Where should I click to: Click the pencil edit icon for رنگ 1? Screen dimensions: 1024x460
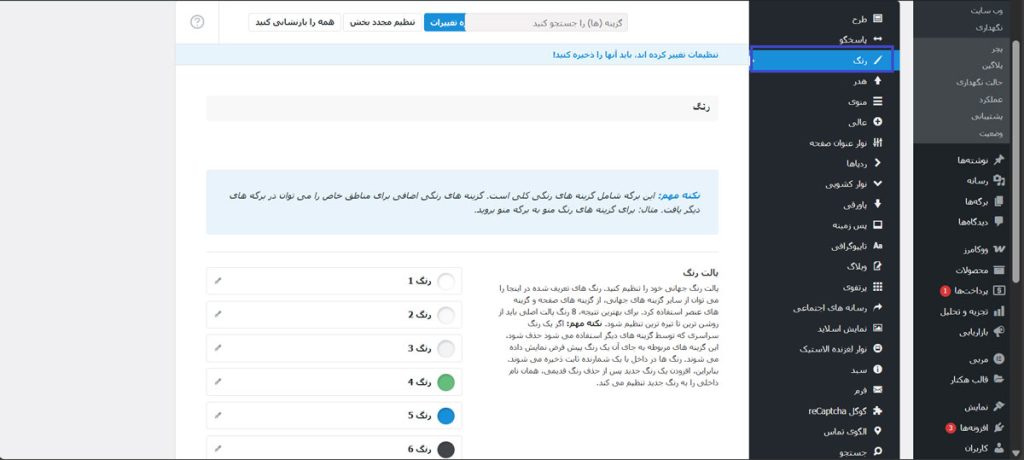click(219, 281)
